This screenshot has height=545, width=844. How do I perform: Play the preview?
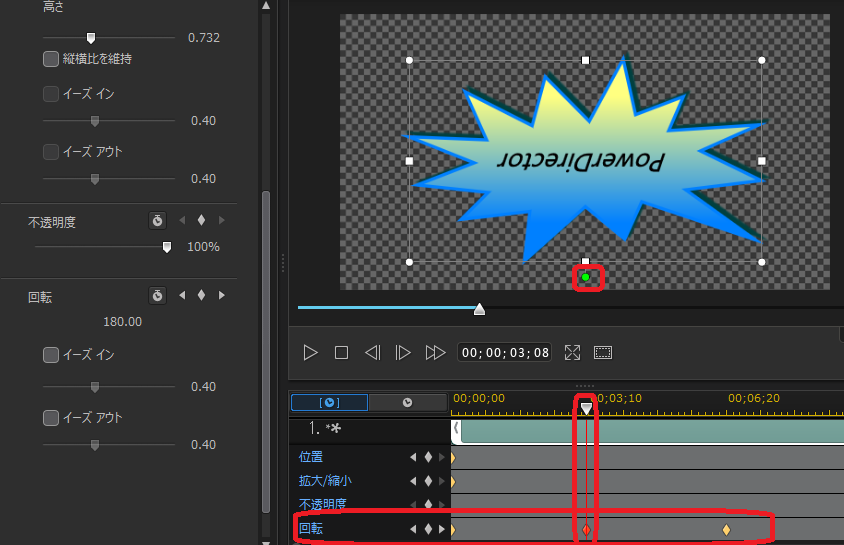(x=310, y=353)
